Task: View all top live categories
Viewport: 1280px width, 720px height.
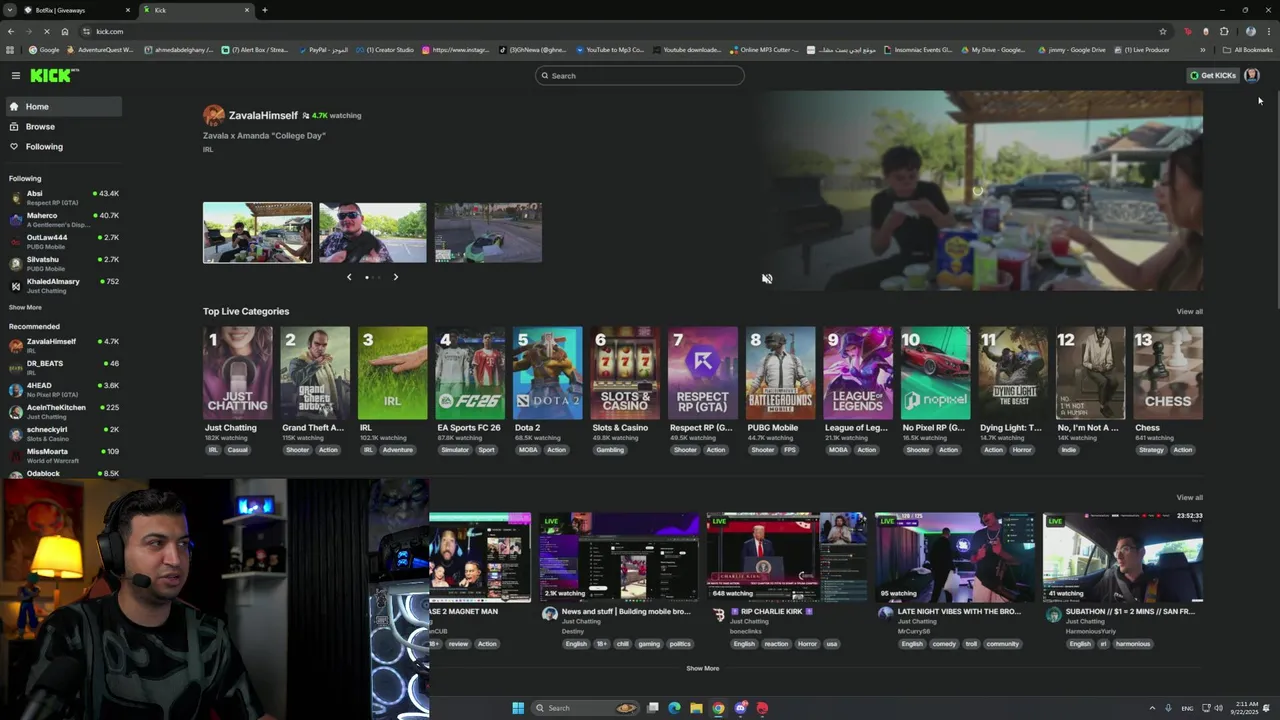Action: [x=1189, y=311]
